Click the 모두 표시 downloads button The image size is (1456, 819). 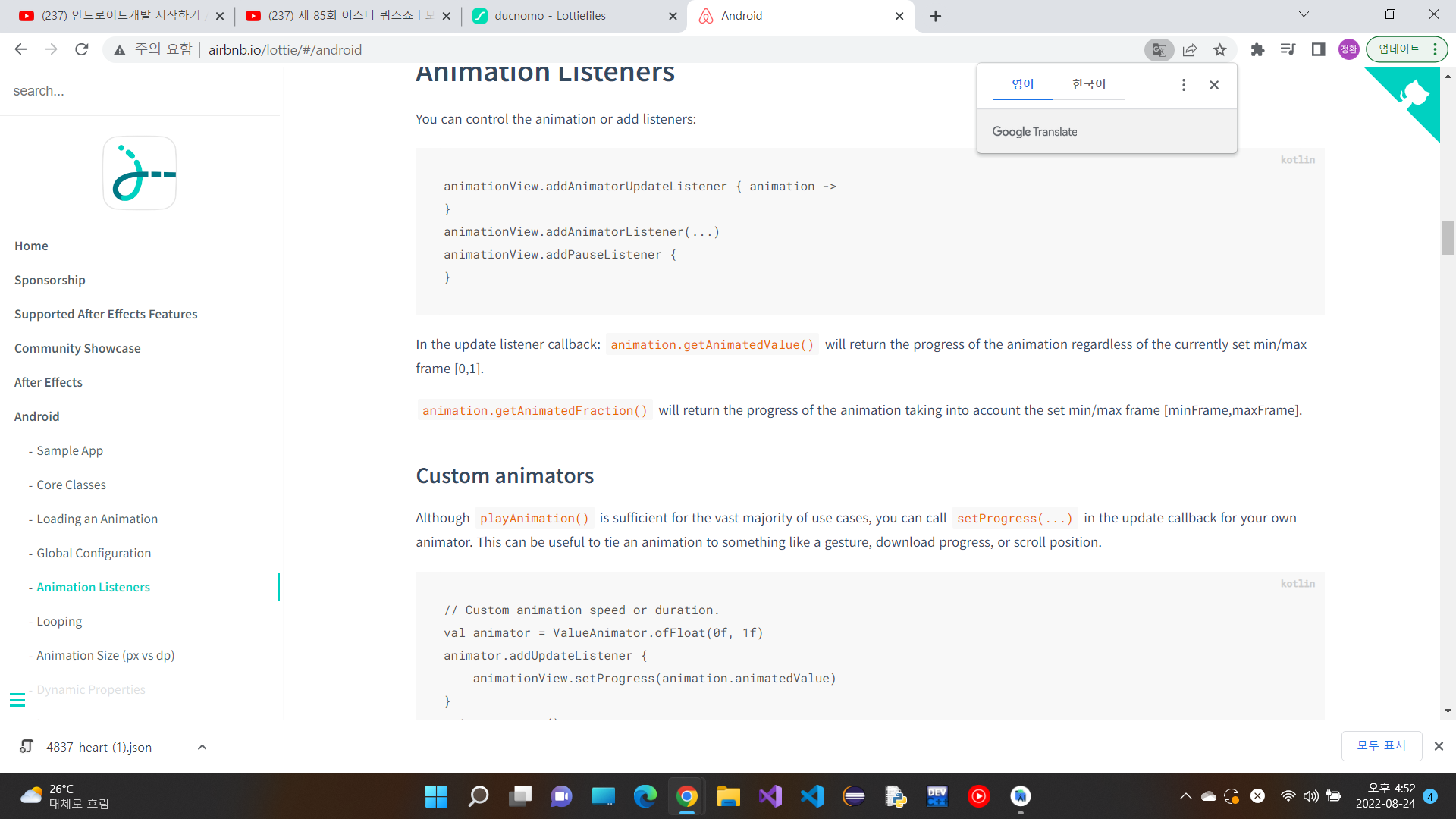point(1381,745)
